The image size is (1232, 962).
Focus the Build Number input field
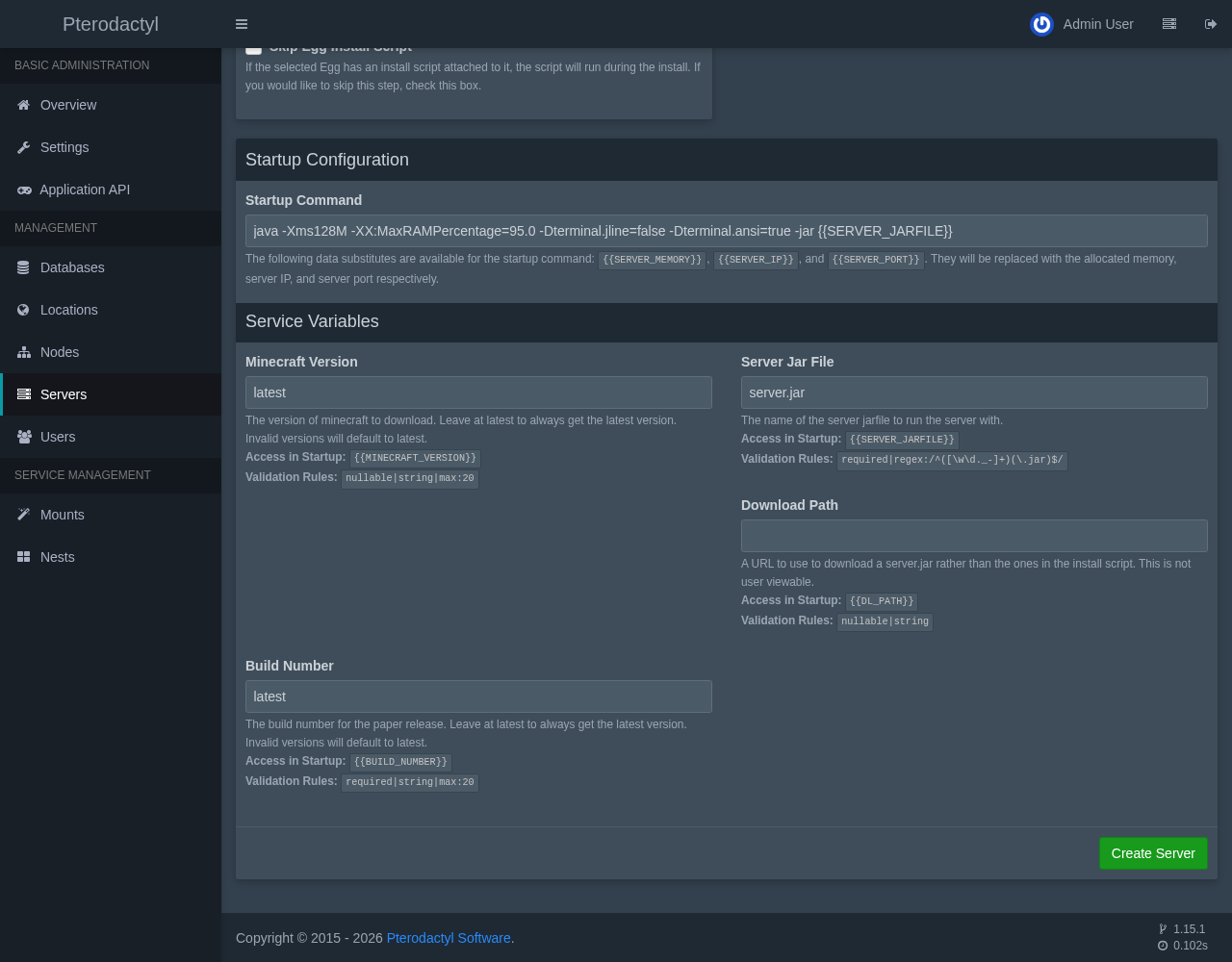(x=478, y=696)
